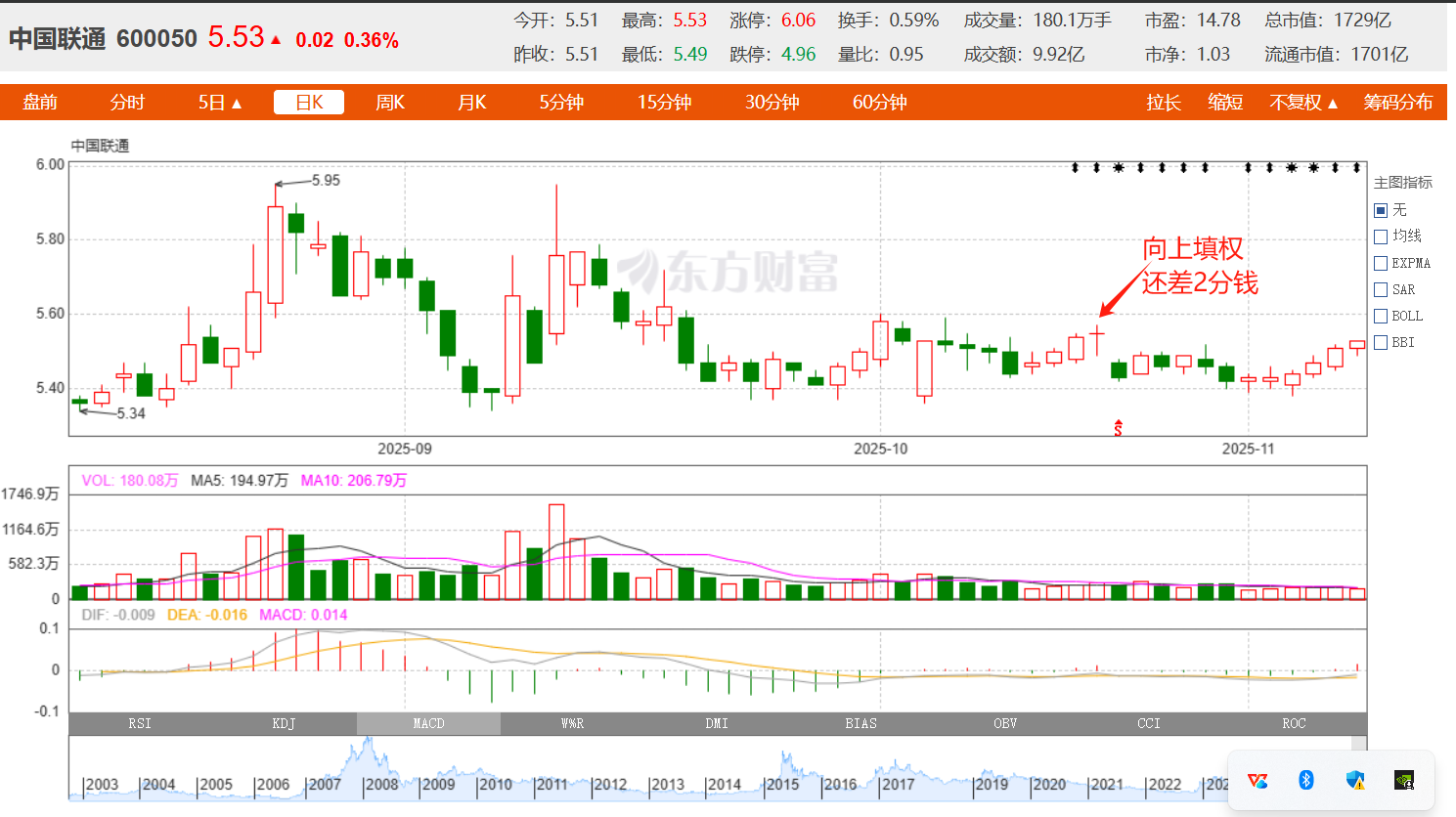Click the 5.95 high price label

click(326, 180)
